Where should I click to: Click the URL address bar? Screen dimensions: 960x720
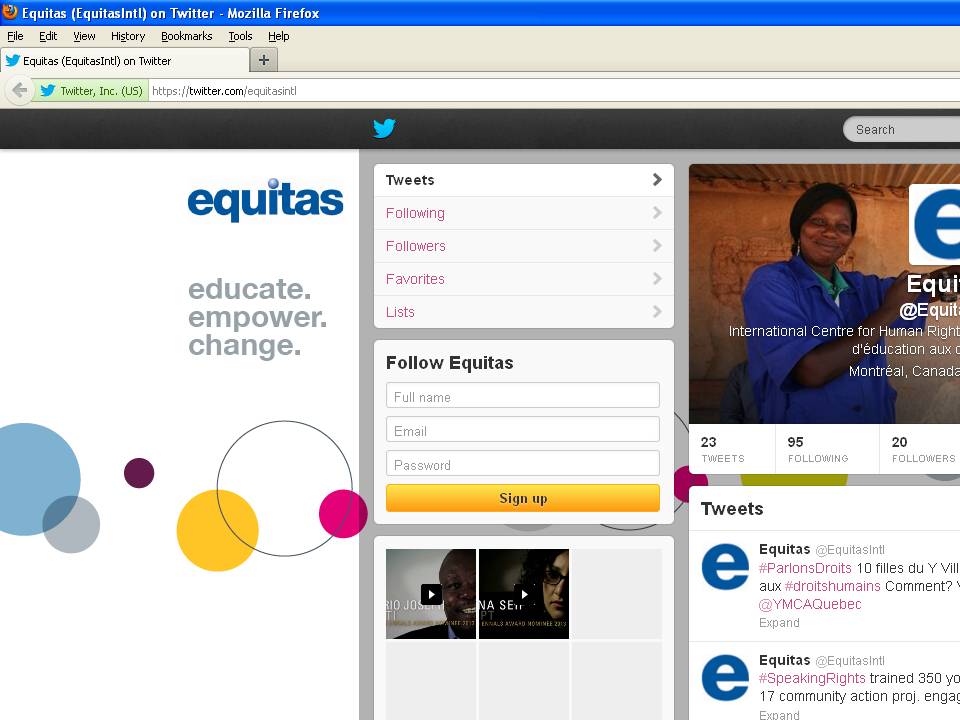pyautogui.click(x=554, y=91)
